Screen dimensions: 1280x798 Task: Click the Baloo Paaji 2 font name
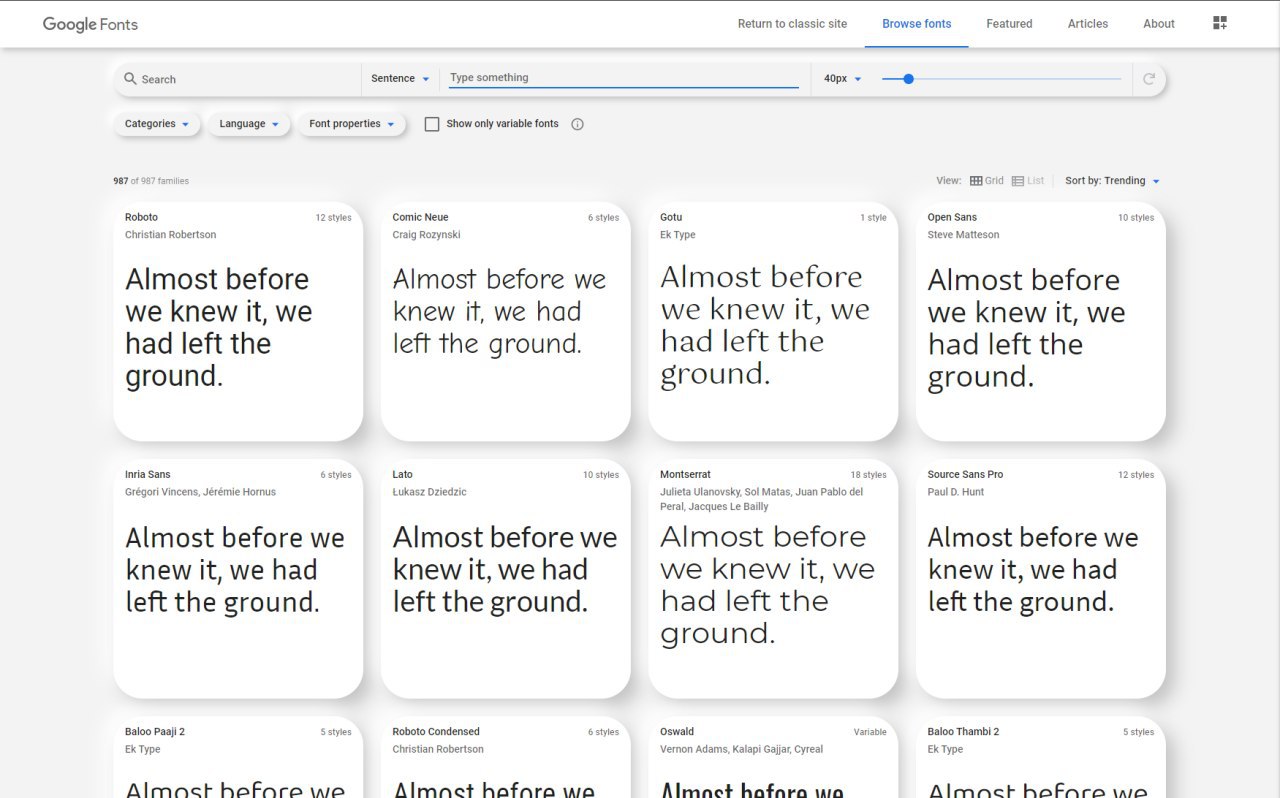(155, 732)
